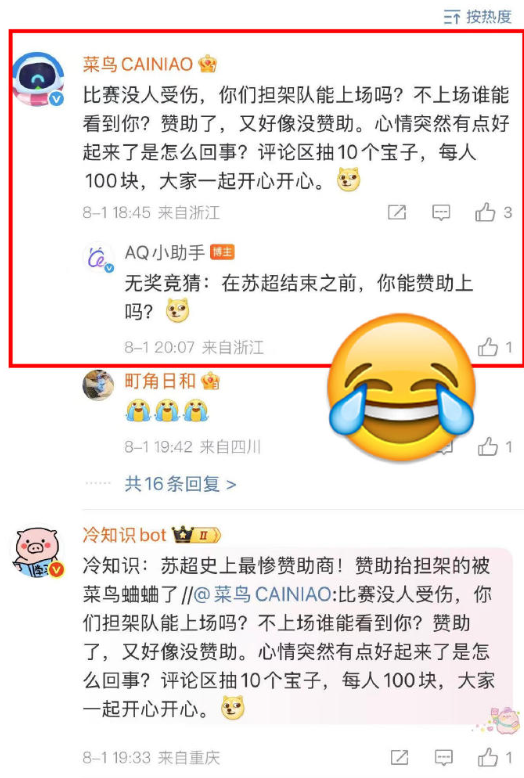Click the @菜鸟 CAINIAO mention link
524x778 pixels.
point(262,594)
